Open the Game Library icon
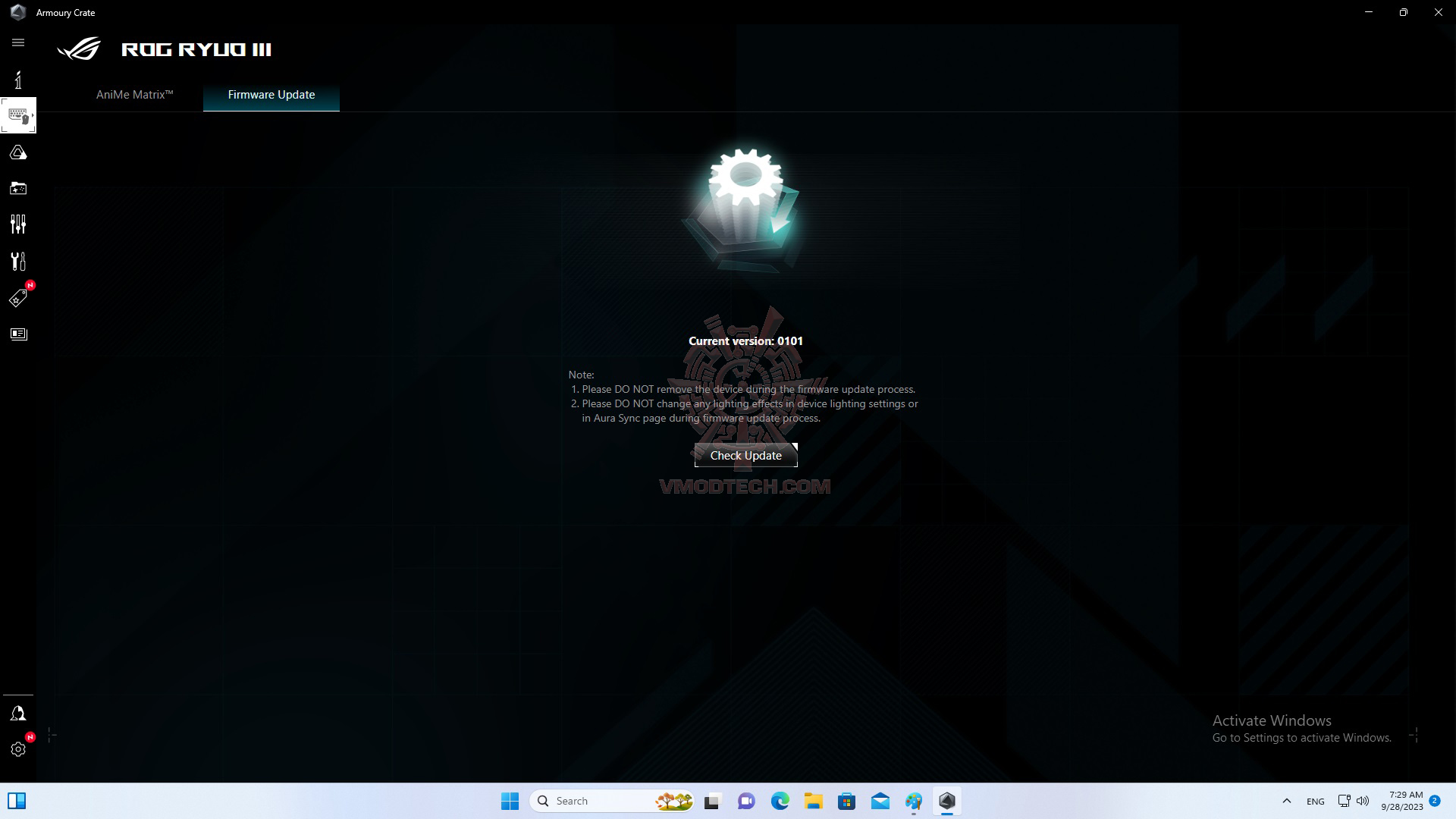This screenshot has height=819, width=1456. point(18,188)
